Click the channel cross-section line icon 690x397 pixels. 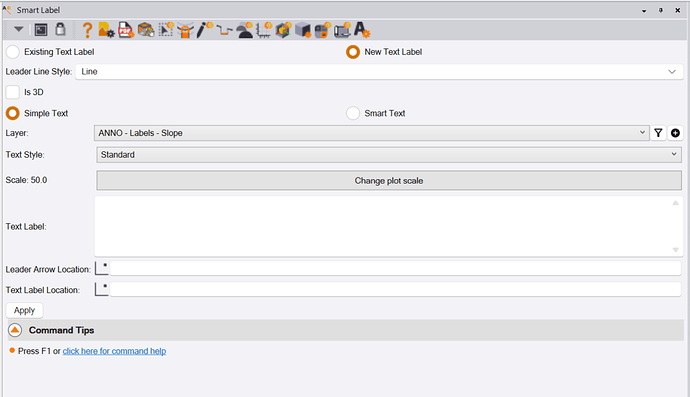(224, 30)
